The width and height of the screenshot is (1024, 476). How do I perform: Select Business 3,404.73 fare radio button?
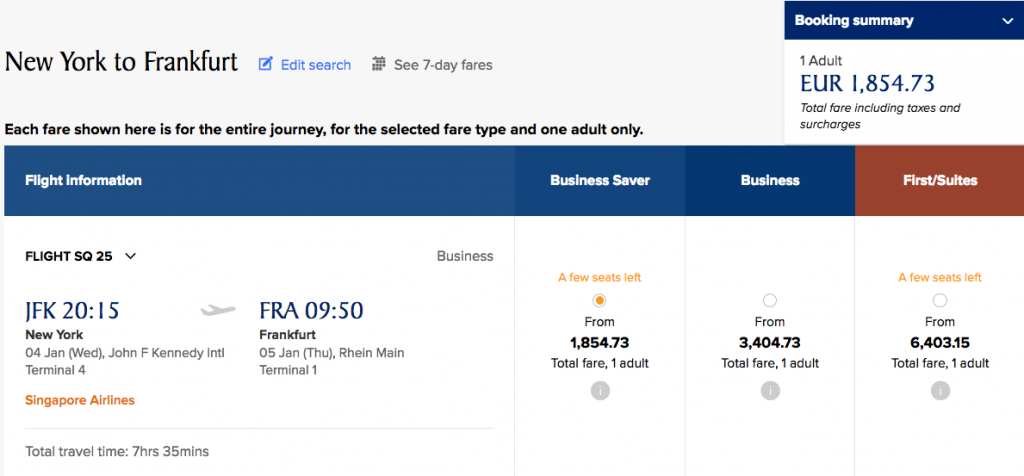point(770,300)
